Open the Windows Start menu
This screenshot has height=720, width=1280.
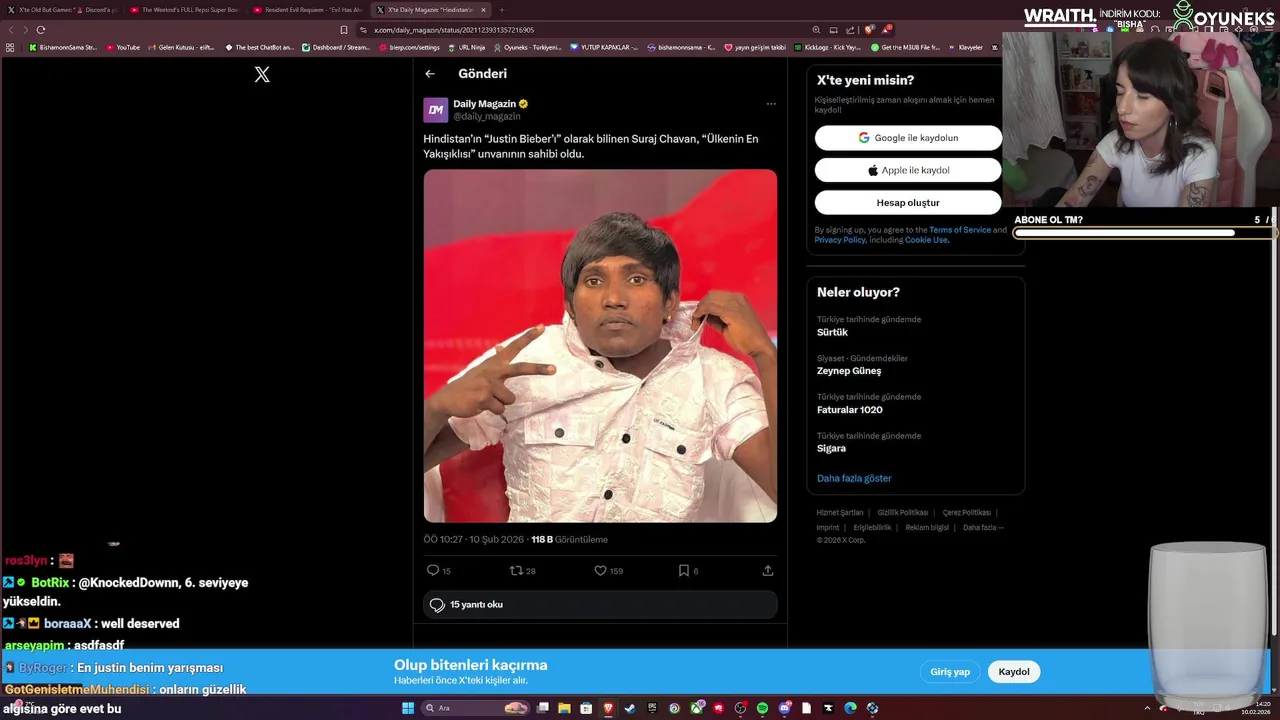(408, 708)
